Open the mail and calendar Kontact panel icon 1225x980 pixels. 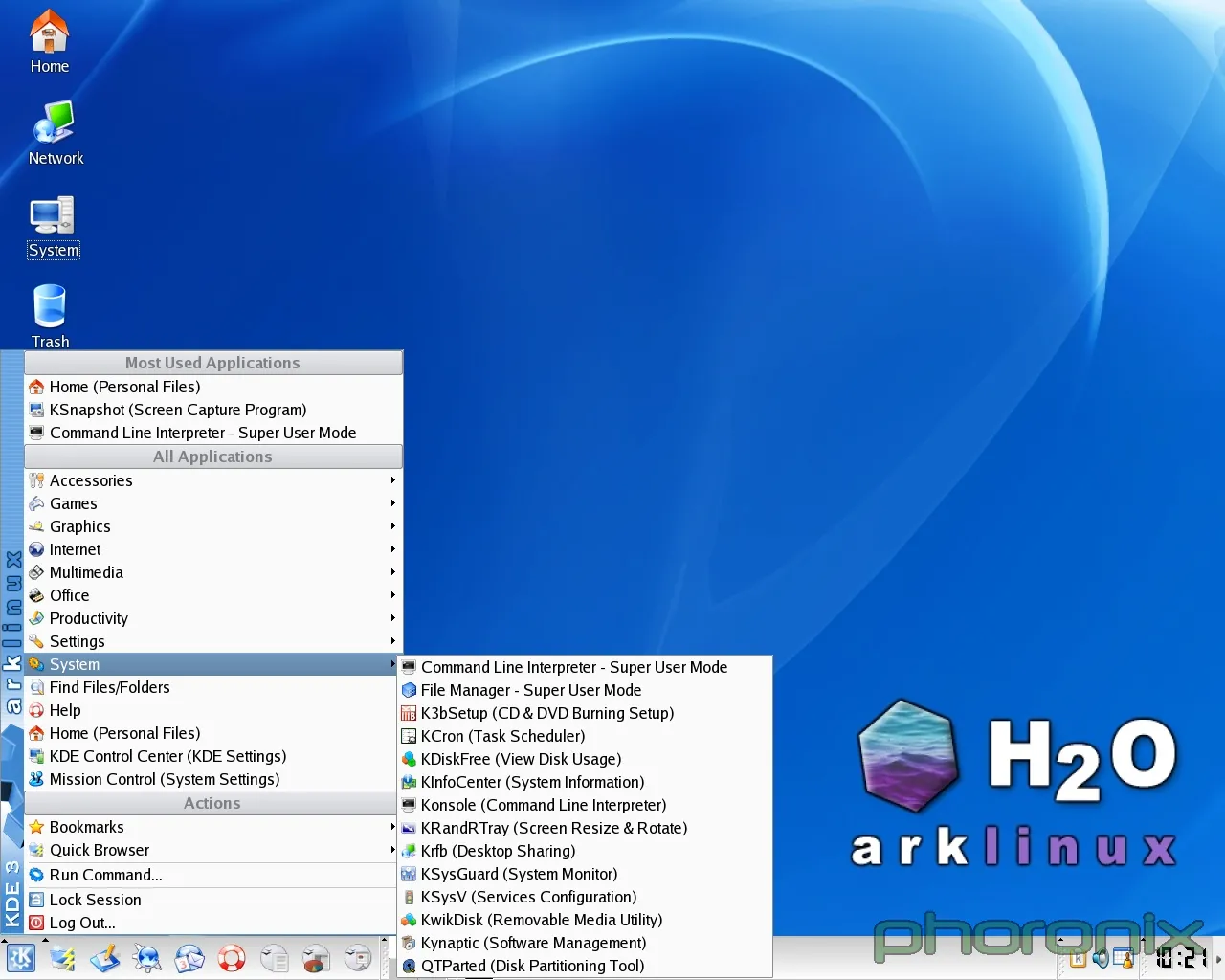coord(189,957)
